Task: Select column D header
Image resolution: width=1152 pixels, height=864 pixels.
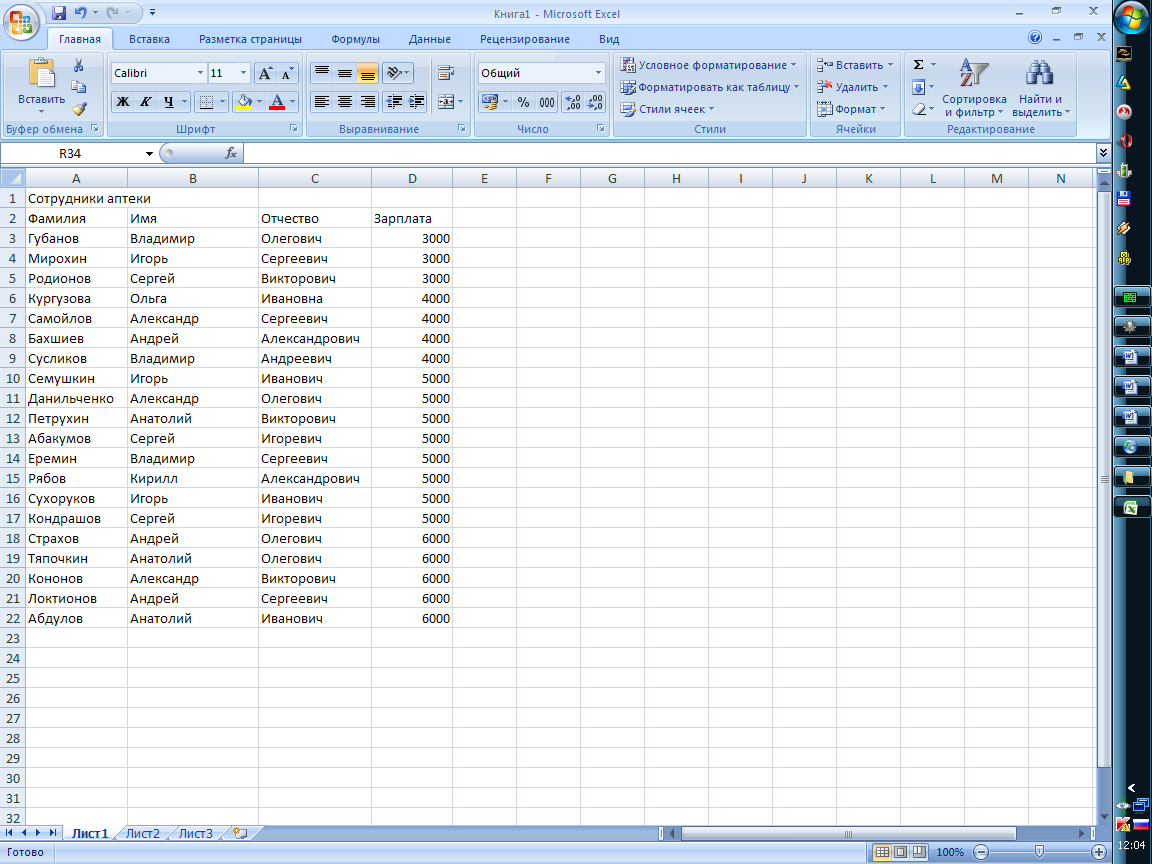Action: click(x=412, y=179)
